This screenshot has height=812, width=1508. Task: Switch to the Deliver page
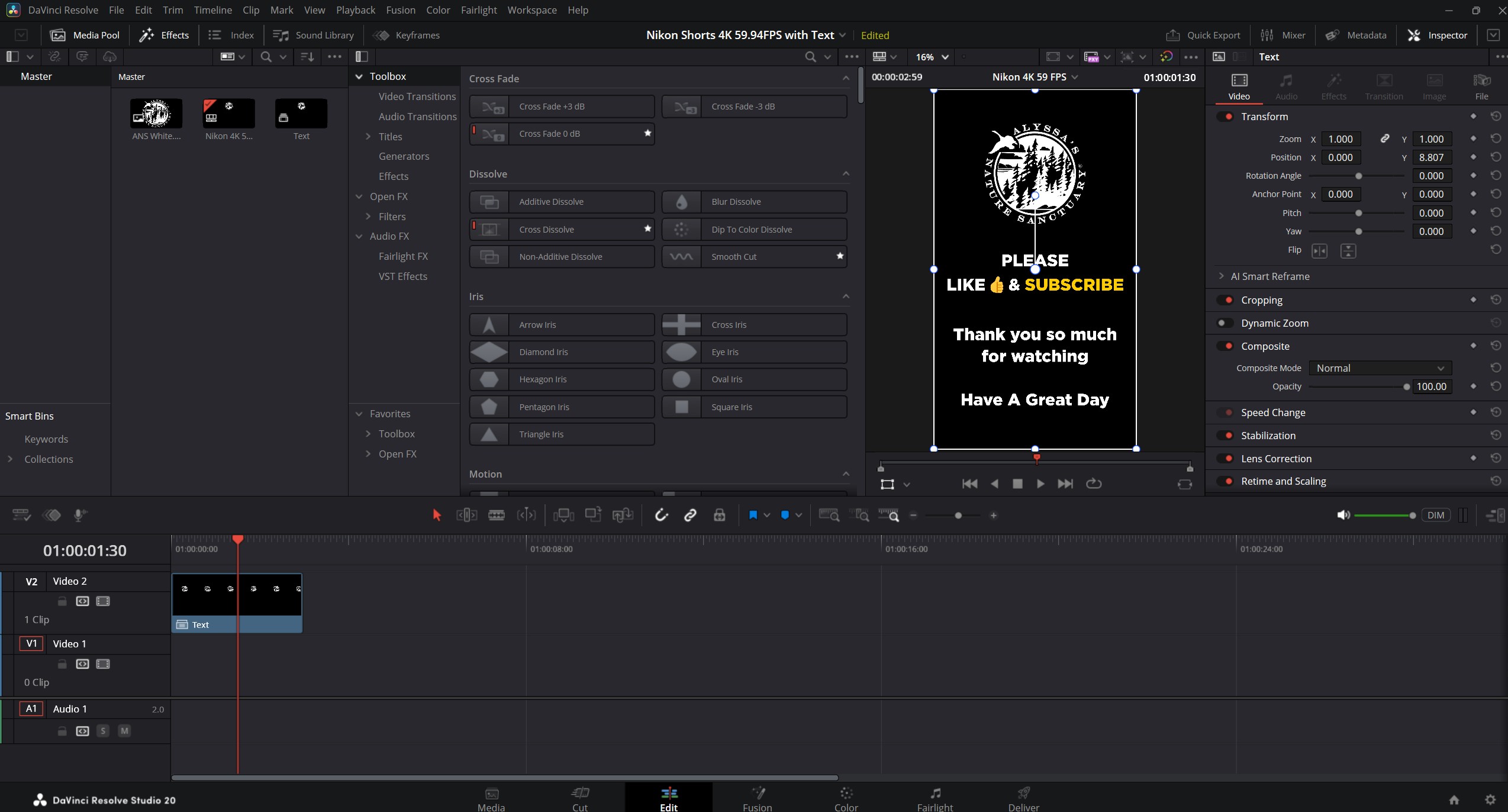coord(1023,798)
